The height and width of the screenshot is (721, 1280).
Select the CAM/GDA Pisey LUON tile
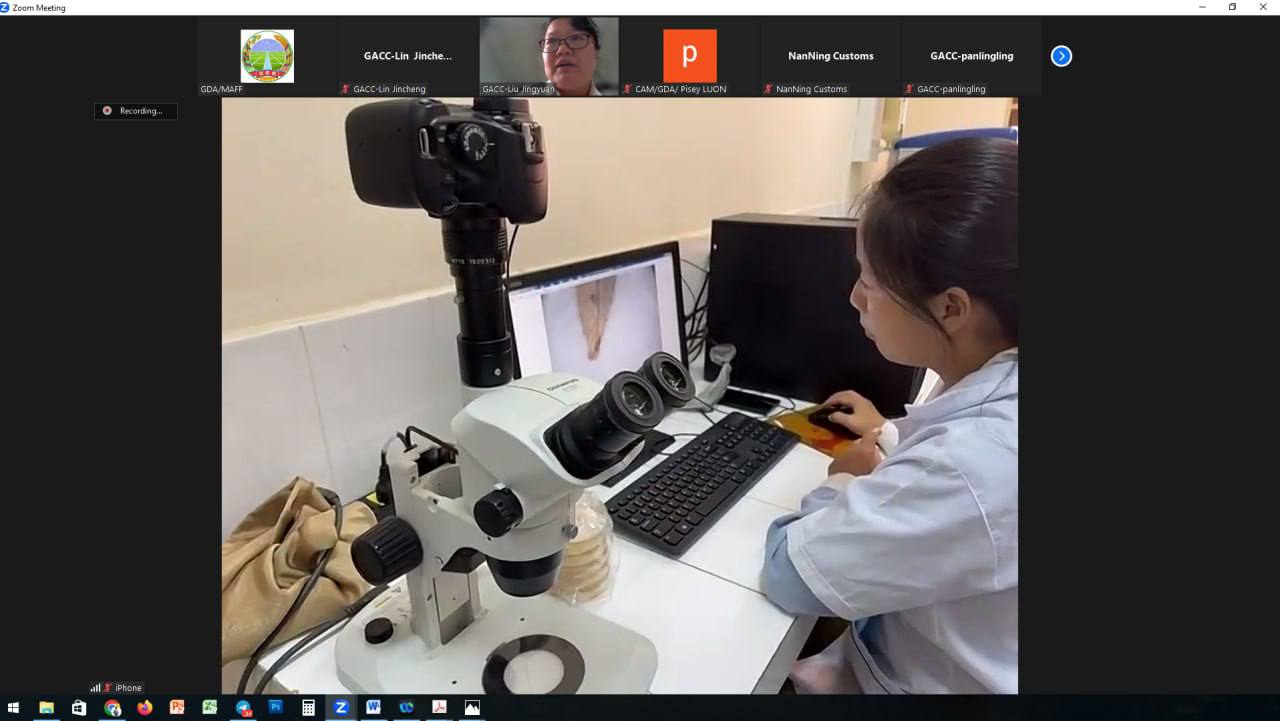(x=690, y=56)
